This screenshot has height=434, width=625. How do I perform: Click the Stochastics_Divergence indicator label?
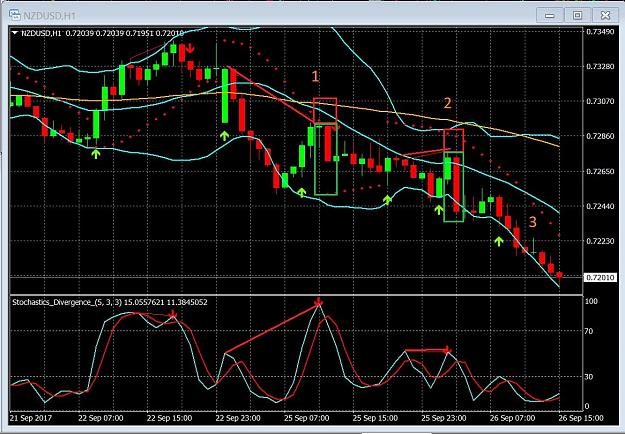110,302
